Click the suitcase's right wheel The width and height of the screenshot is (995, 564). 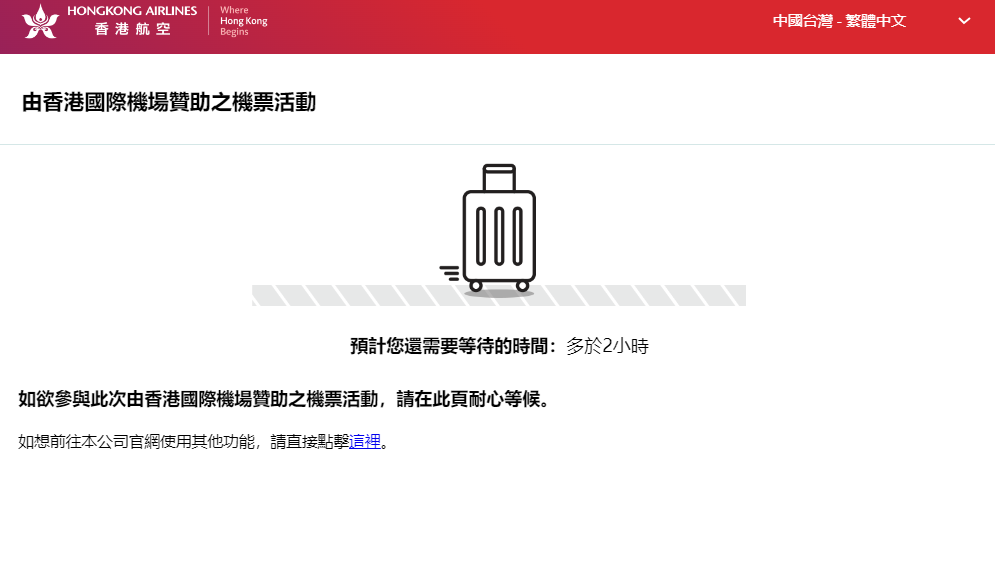coord(522,286)
